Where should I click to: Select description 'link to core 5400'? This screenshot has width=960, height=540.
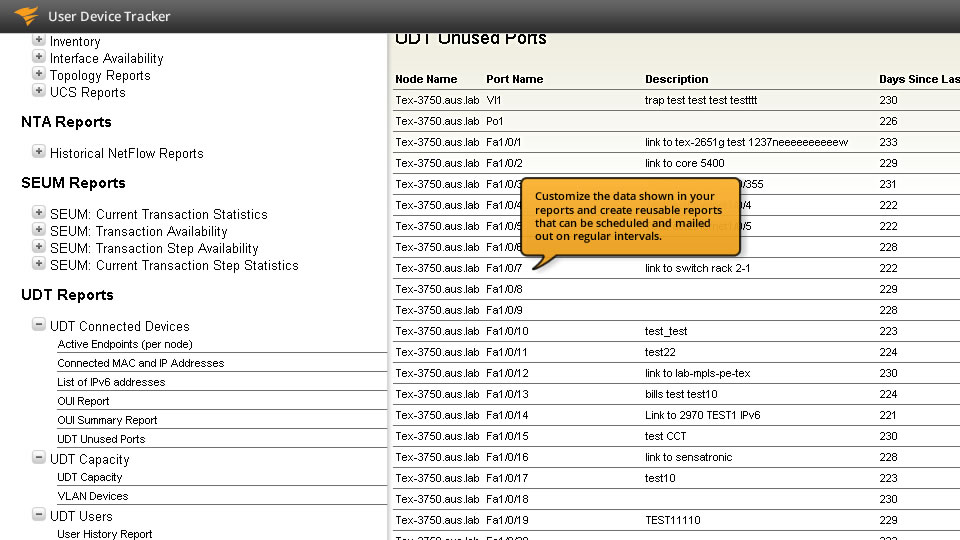pyautogui.click(x=684, y=163)
